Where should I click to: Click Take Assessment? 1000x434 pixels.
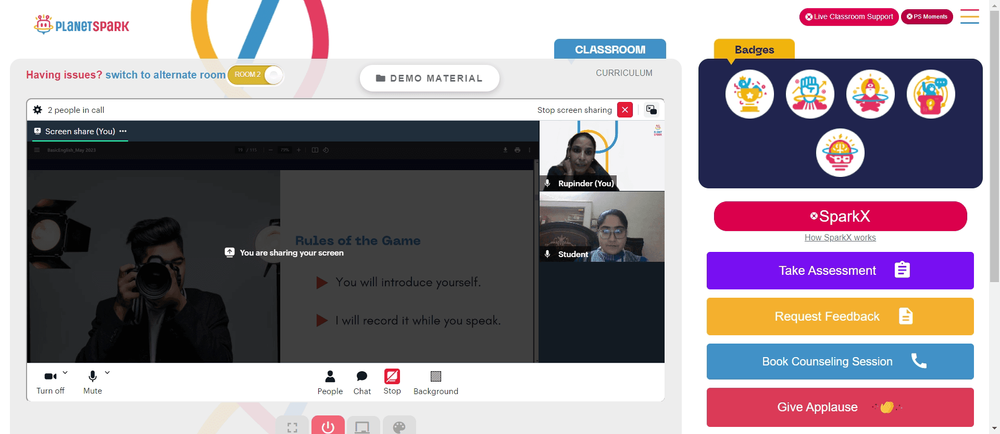coord(840,270)
